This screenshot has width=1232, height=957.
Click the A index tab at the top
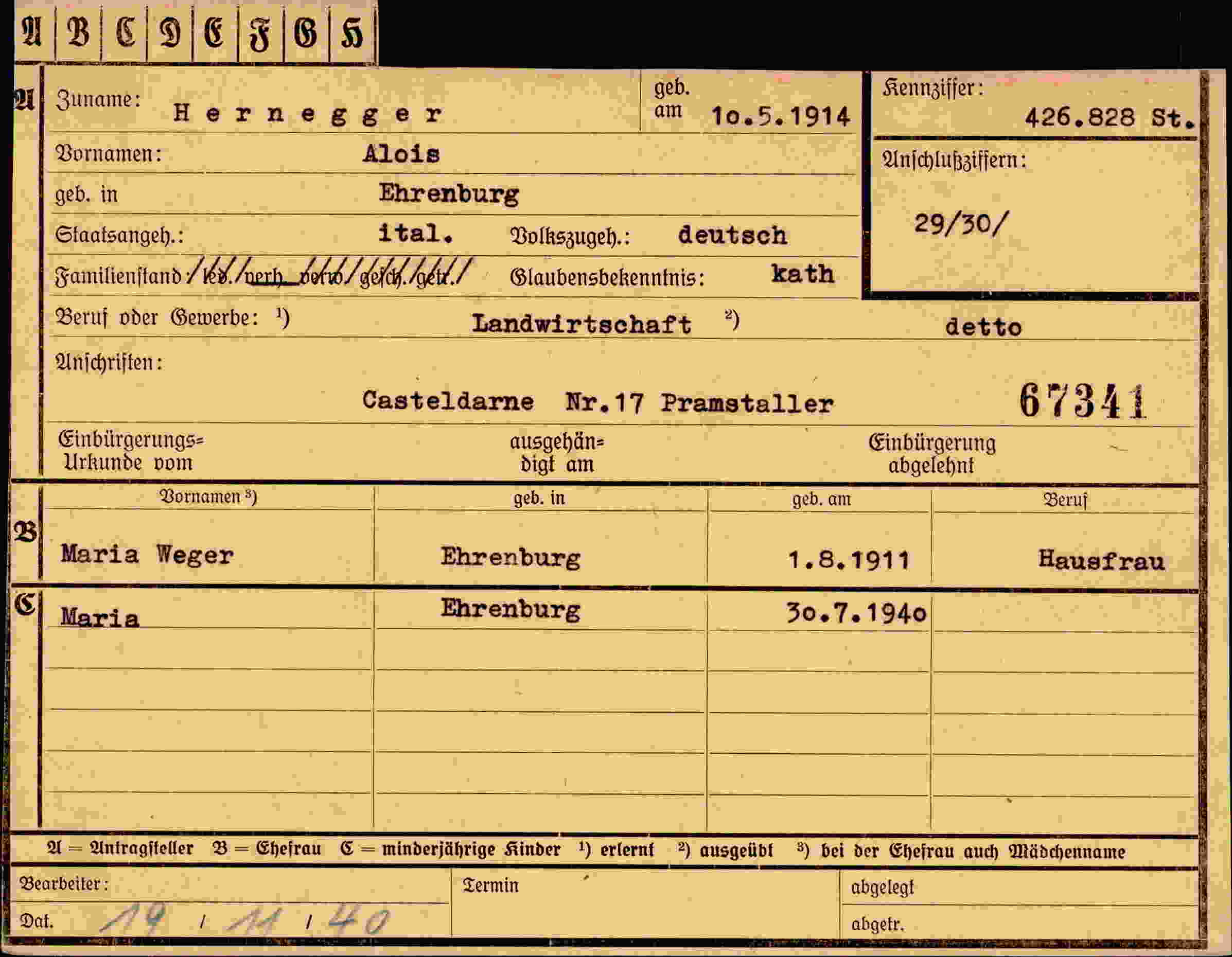coord(34,33)
